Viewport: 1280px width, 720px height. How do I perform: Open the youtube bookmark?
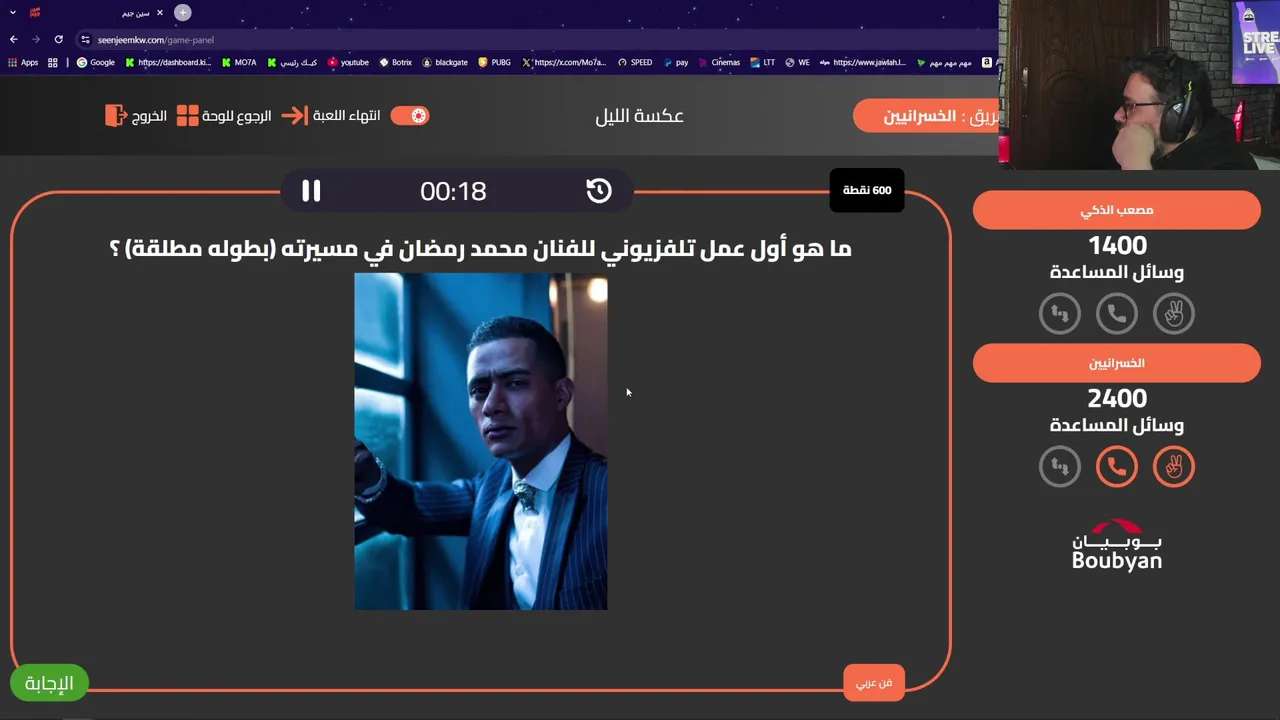pos(348,62)
